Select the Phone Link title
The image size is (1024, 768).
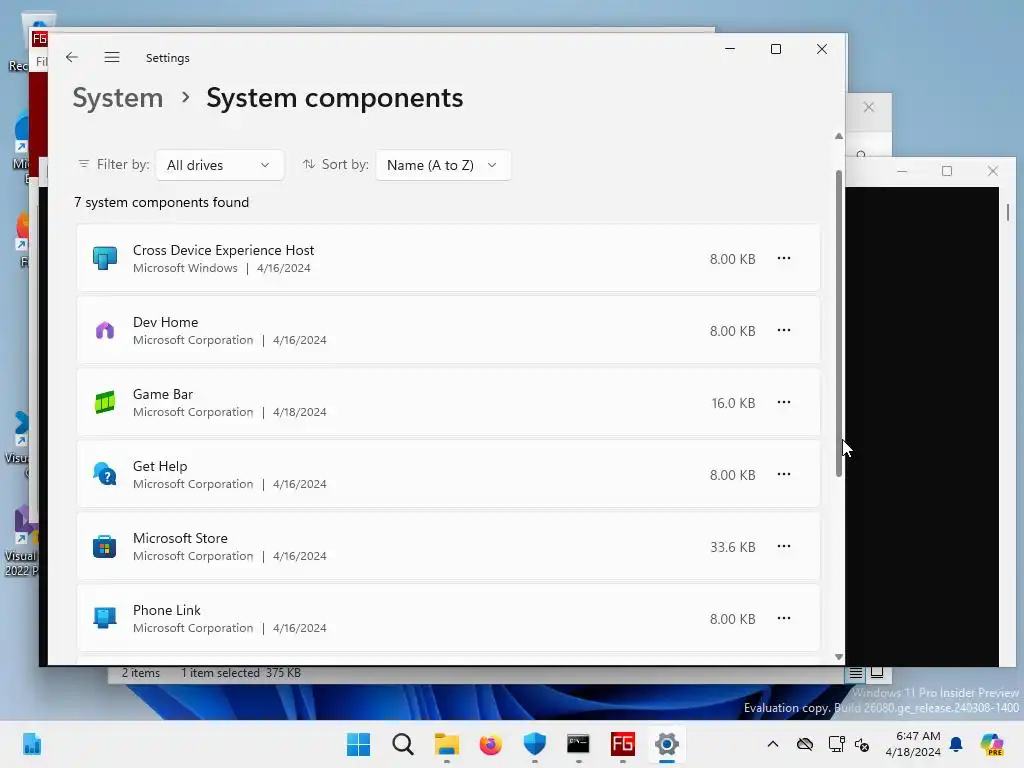point(167,610)
